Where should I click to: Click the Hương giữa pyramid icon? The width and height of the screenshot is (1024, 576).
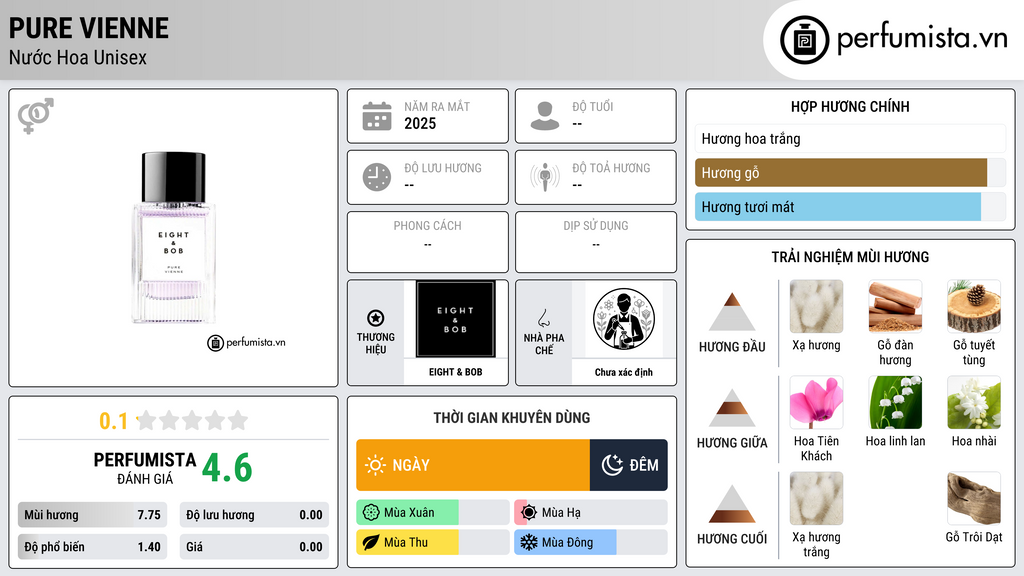(x=732, y=408)
